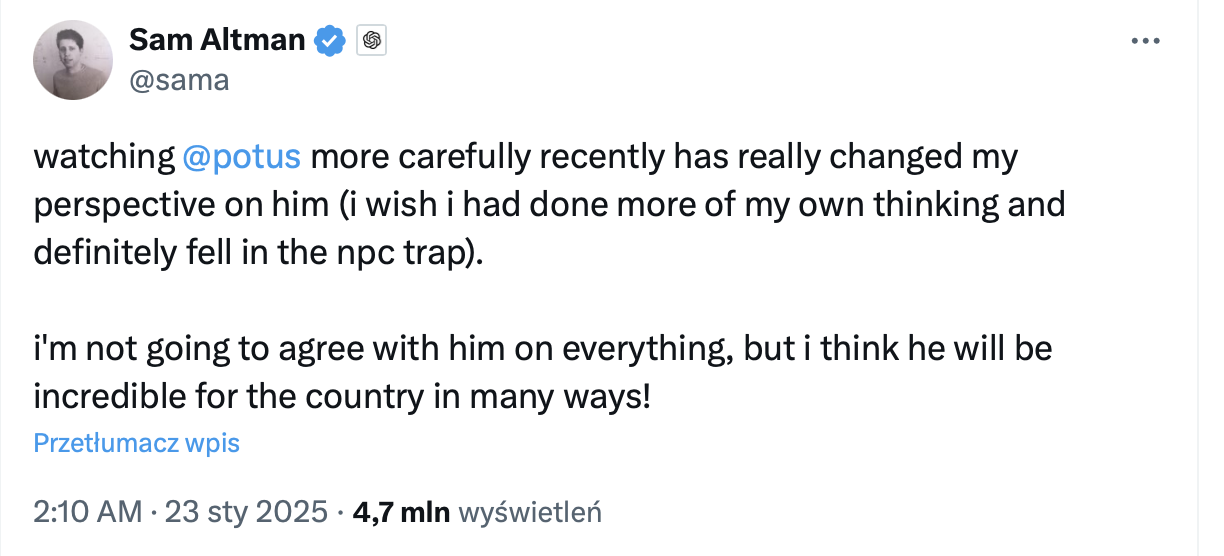Click the wyświetleń views label

point(529,513)
